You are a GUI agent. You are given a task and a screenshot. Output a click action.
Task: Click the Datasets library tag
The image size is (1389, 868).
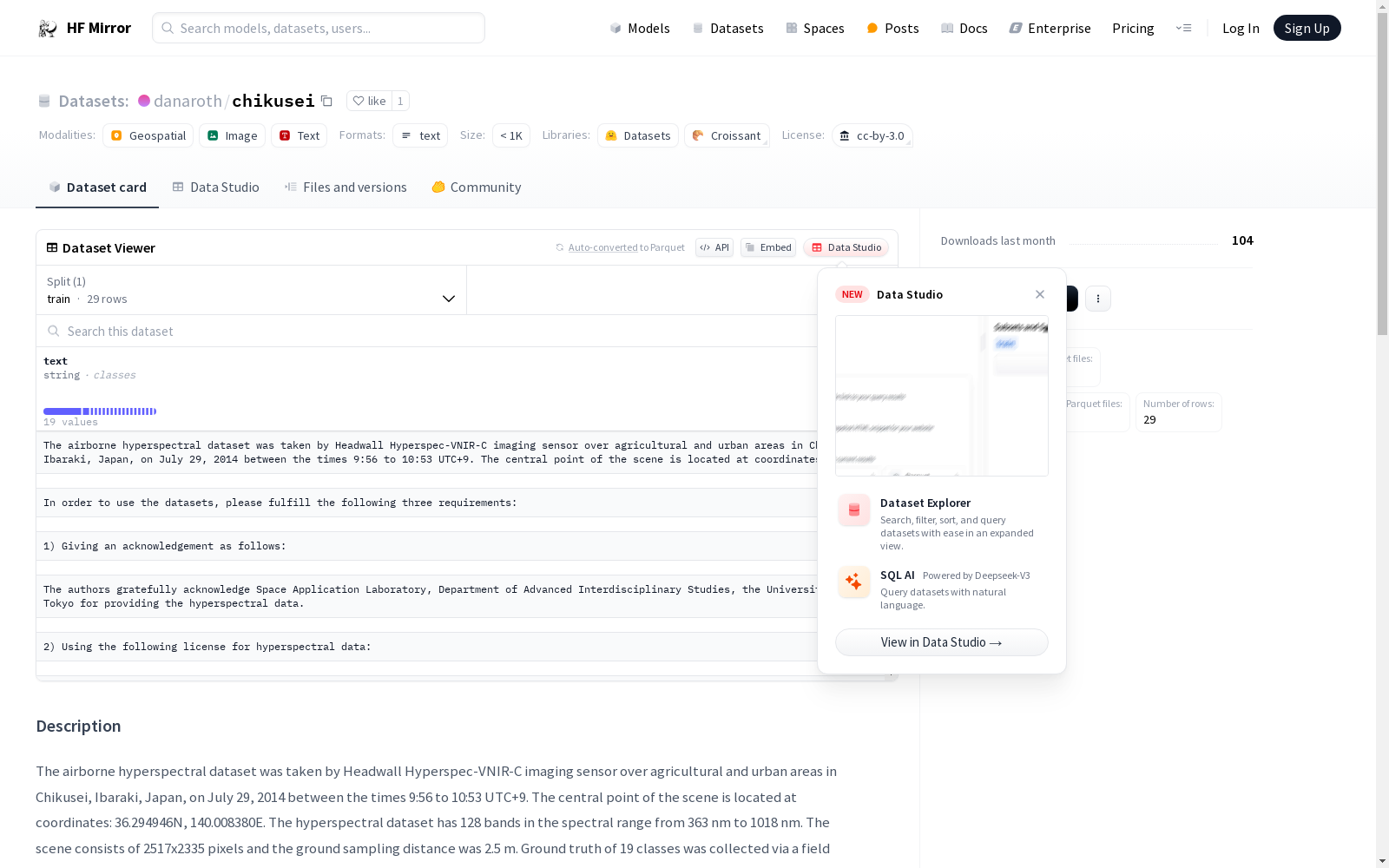638,135
